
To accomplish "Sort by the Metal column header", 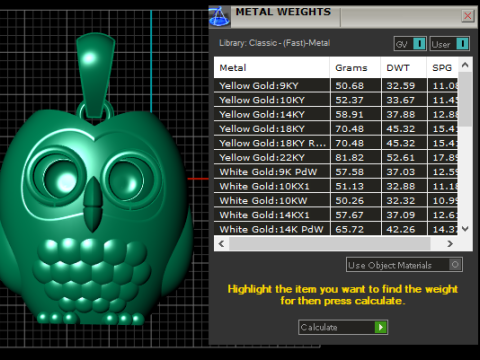I will click(272, 68).
